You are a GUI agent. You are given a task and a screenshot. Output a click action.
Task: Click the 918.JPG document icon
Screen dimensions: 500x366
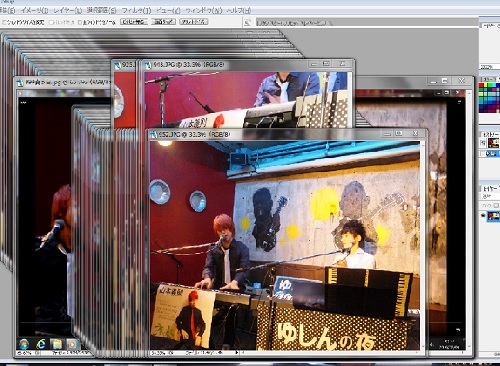click(147, 65)
